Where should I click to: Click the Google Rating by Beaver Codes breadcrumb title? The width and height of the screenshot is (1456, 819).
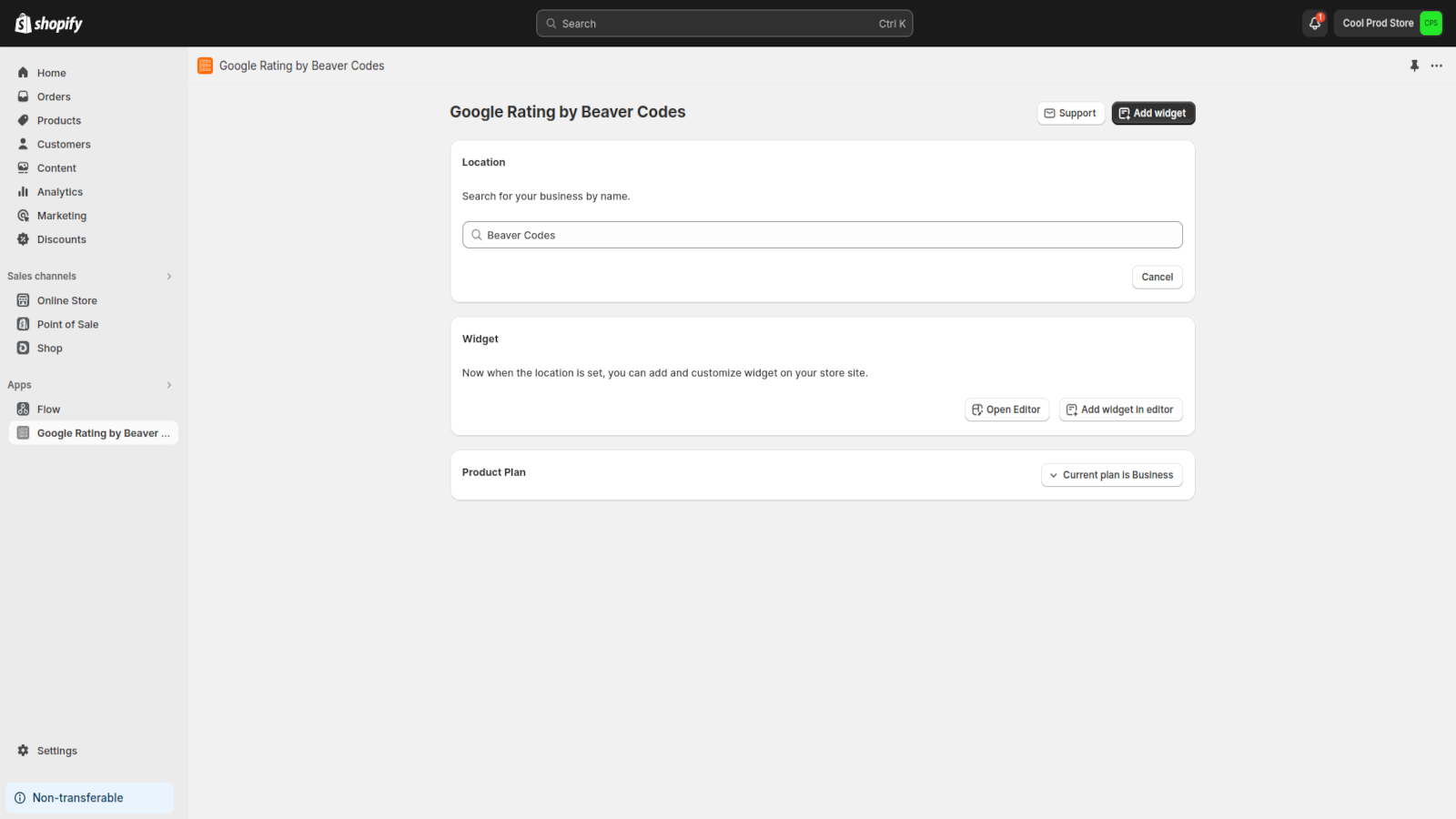[x=301, y=66]
